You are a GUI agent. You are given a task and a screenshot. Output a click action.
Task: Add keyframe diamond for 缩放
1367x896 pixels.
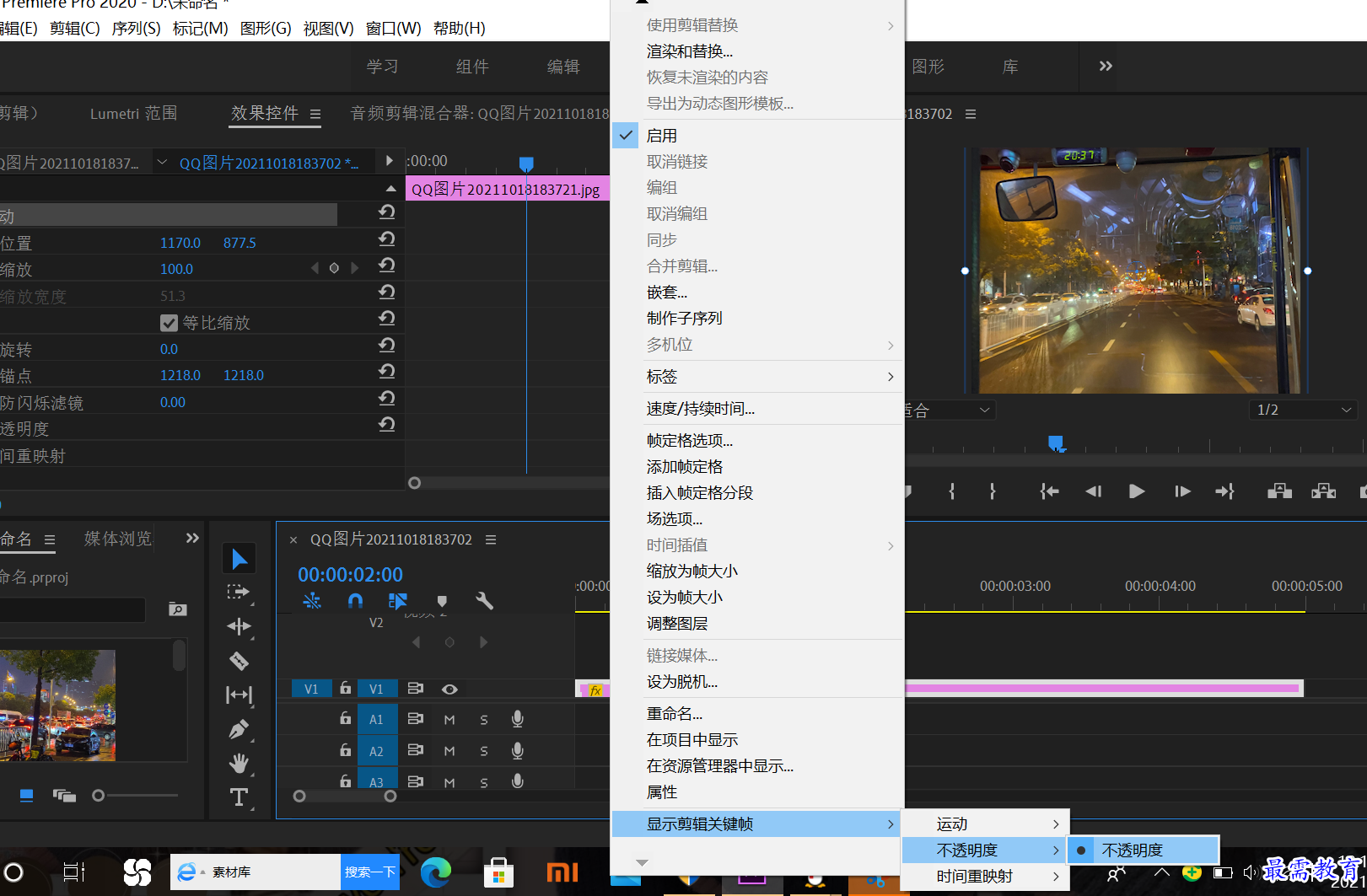pyautogui.click(x=334, y=268)
